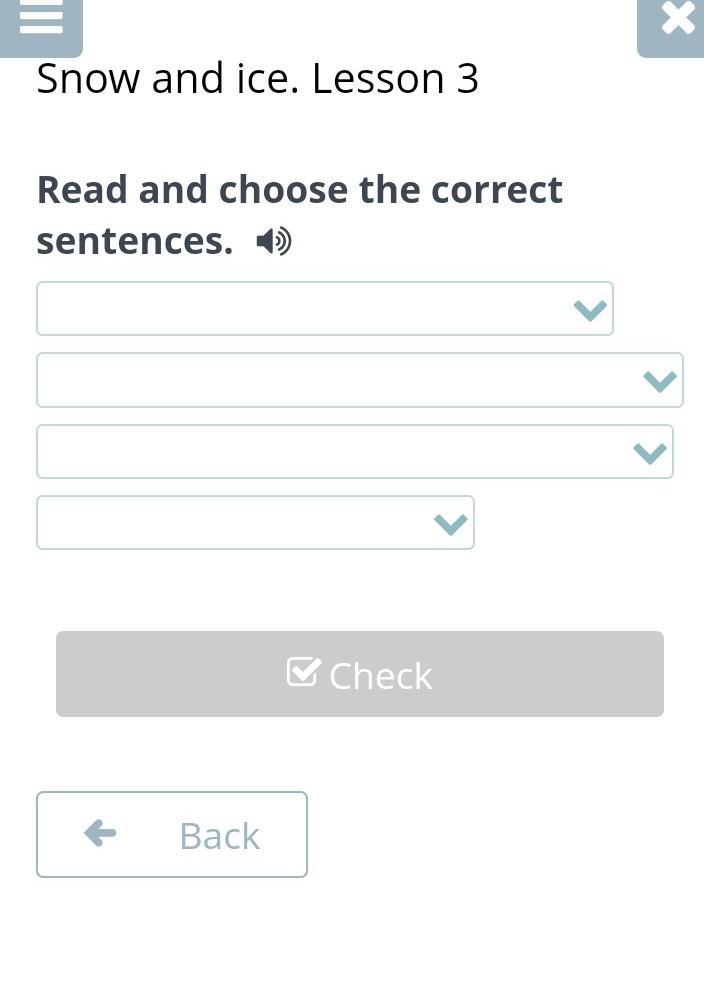Click the word "Back" label text
The width and height of the screenshot is (704, 1005).
pos(219,836)
